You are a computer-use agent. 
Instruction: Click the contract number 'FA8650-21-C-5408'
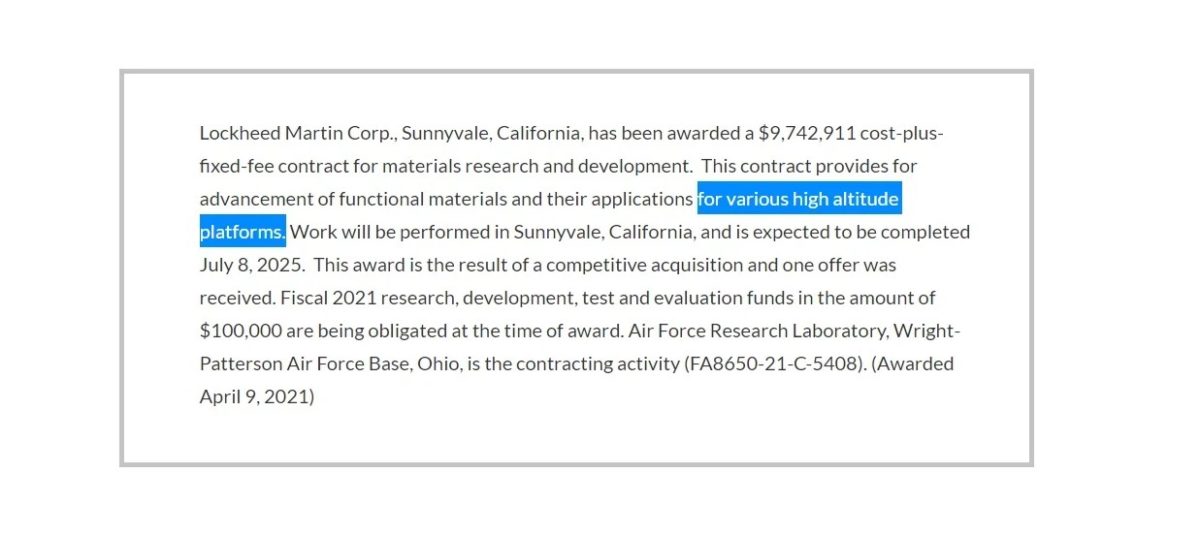(774, 364)
